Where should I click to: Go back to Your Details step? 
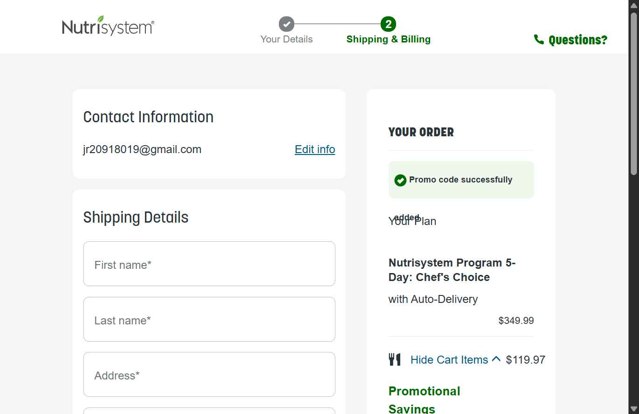[x=286, y=39]
